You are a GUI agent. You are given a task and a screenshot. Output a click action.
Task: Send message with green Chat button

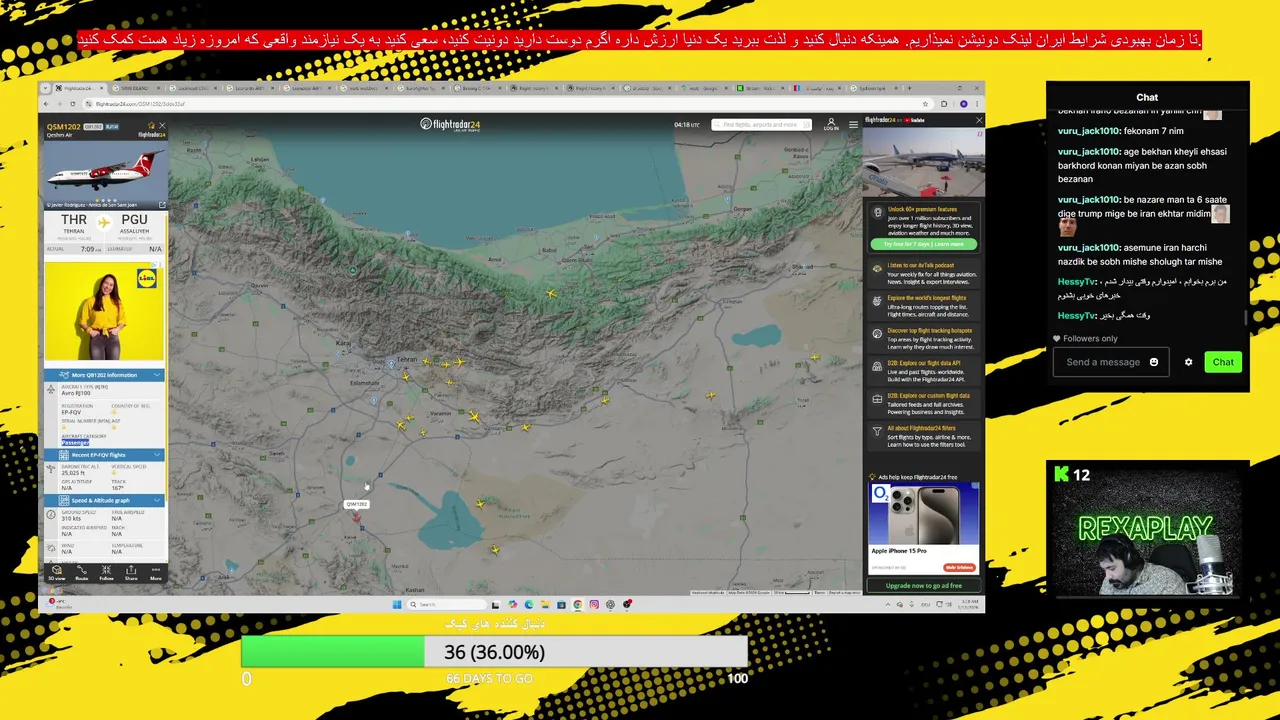click(1223, 362)
